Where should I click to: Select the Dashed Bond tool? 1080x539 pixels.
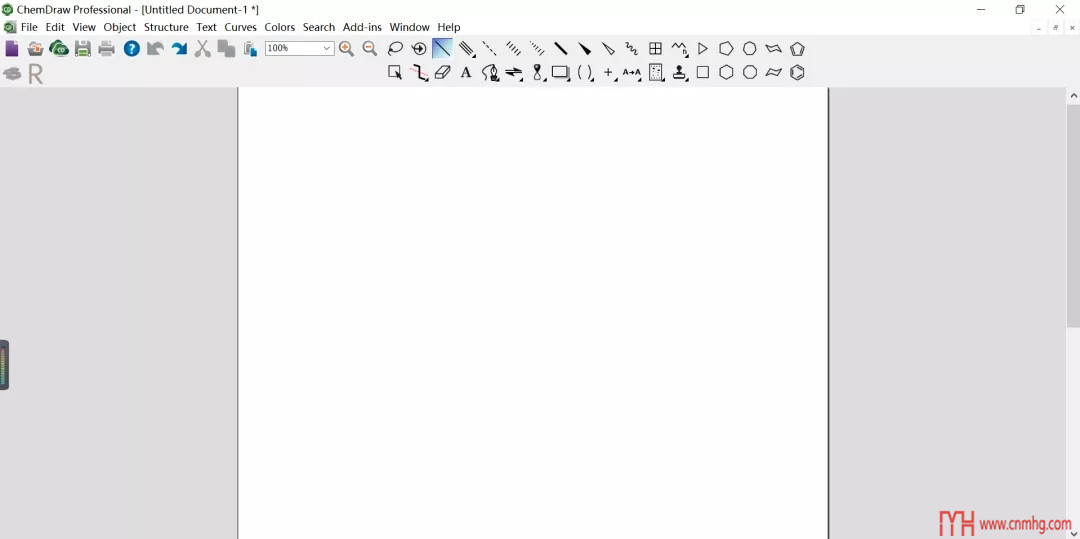coord(489,48)
